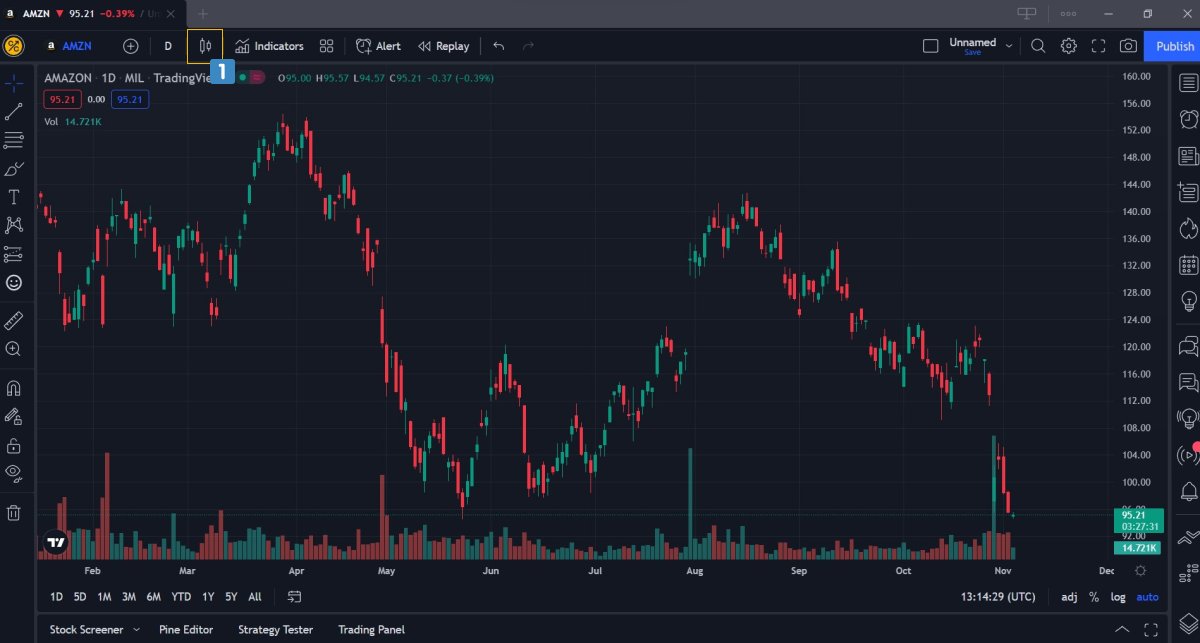Show All date range

point(255,597)
